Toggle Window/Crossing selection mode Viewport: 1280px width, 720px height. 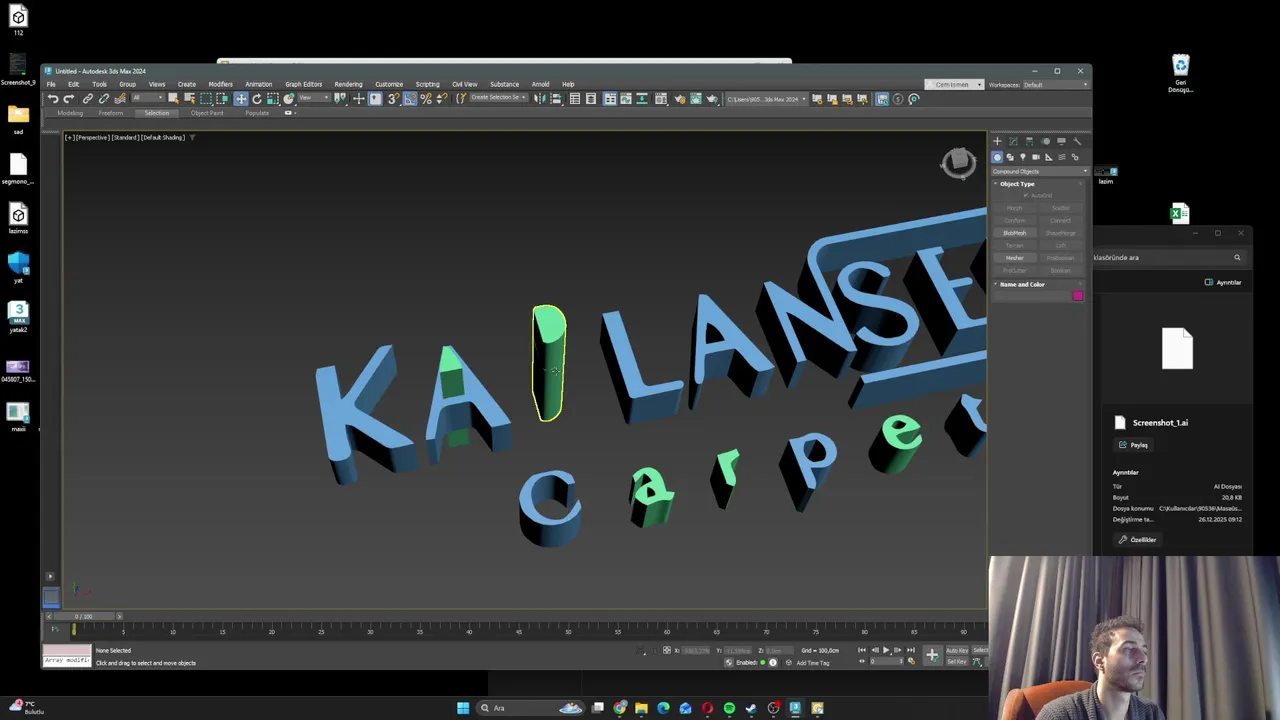pyautogui.click(x=222, y=98)
